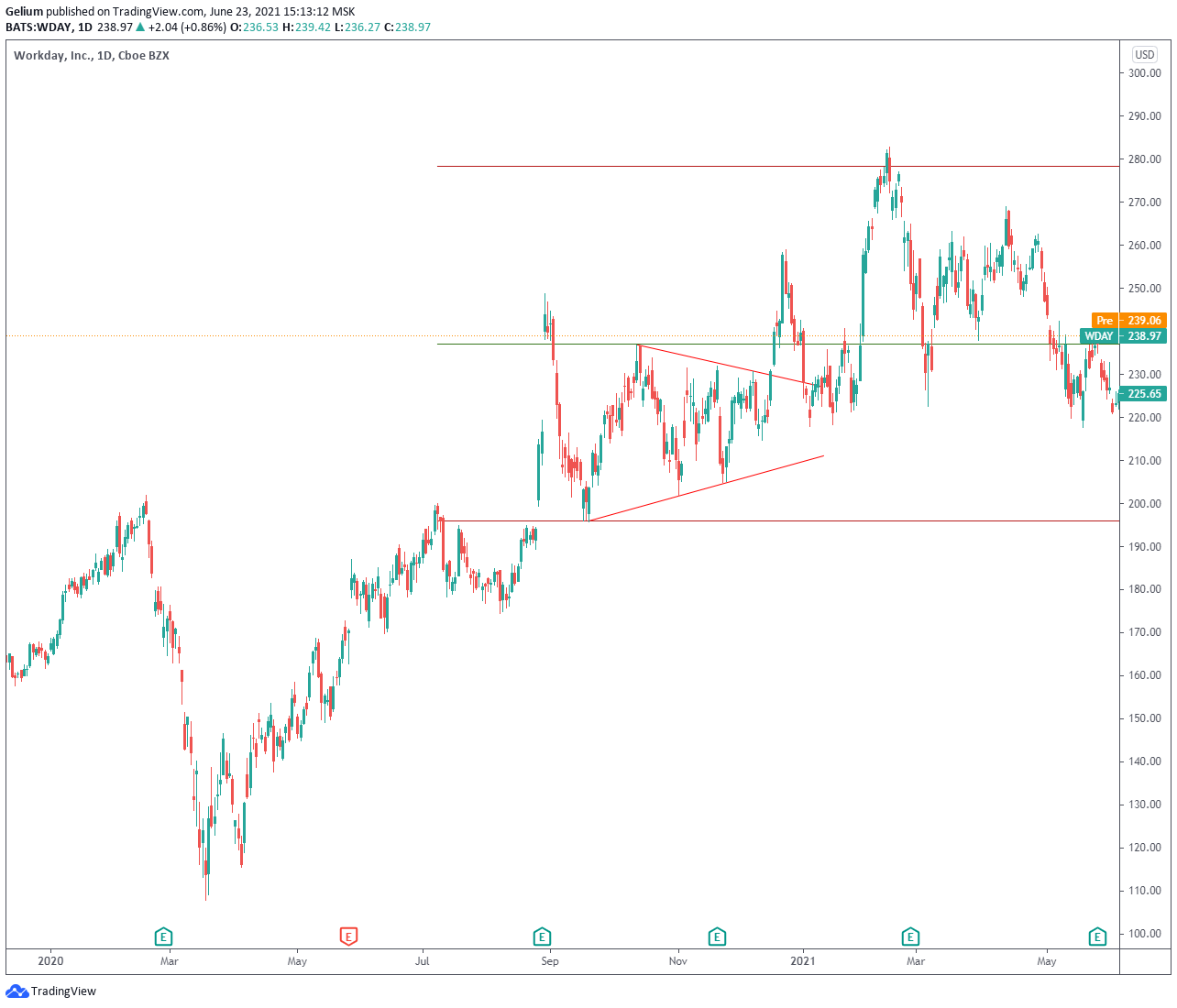Click the BATS:WDAY symbol text
This screenshot has width=1177, height=1008.
coord(38,27)
